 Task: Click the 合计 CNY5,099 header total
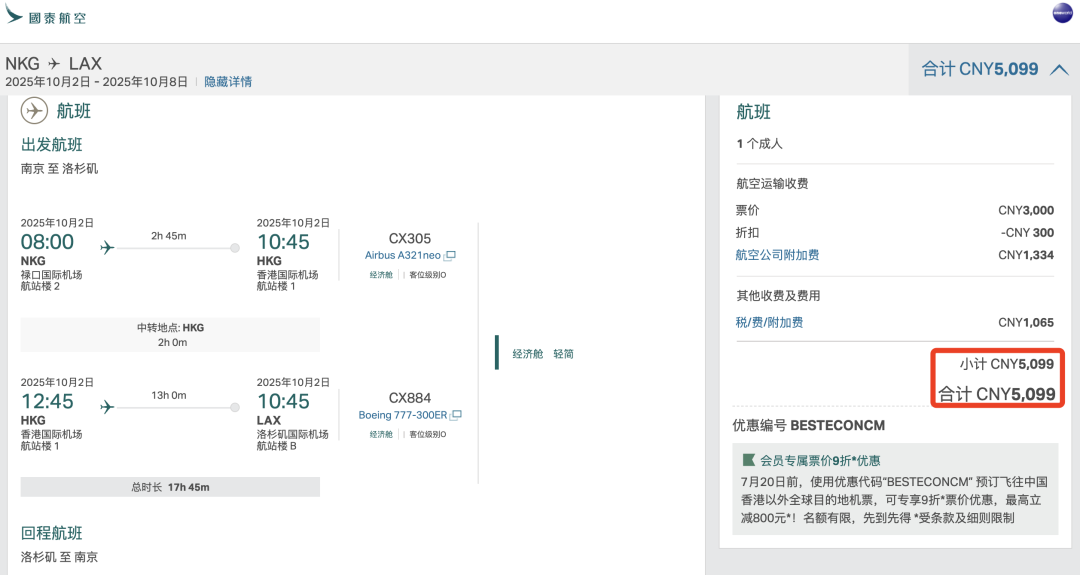point(979,69)
